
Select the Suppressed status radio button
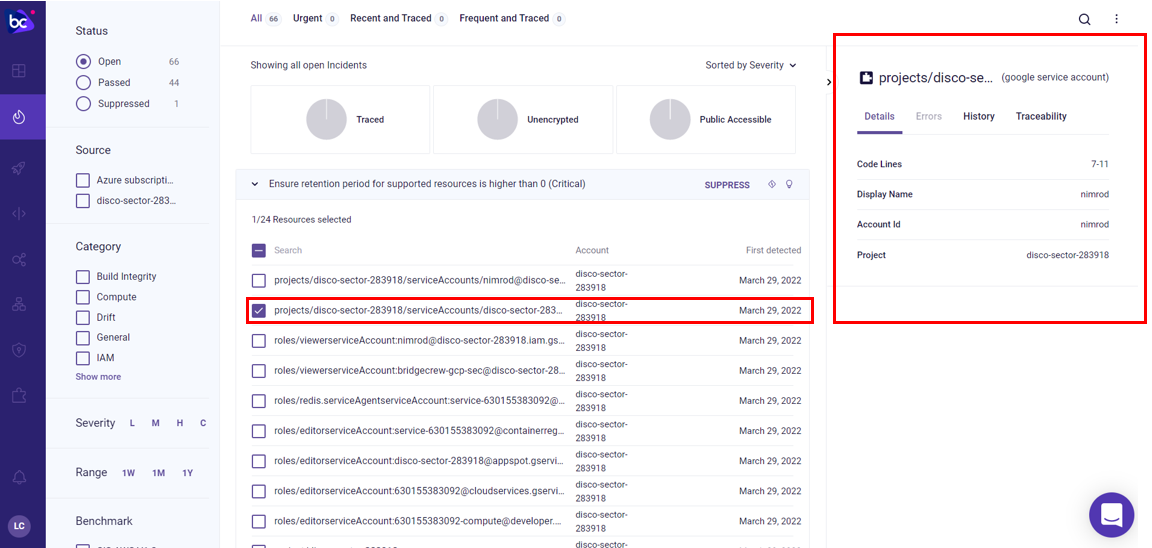click(x=84, y=104)
